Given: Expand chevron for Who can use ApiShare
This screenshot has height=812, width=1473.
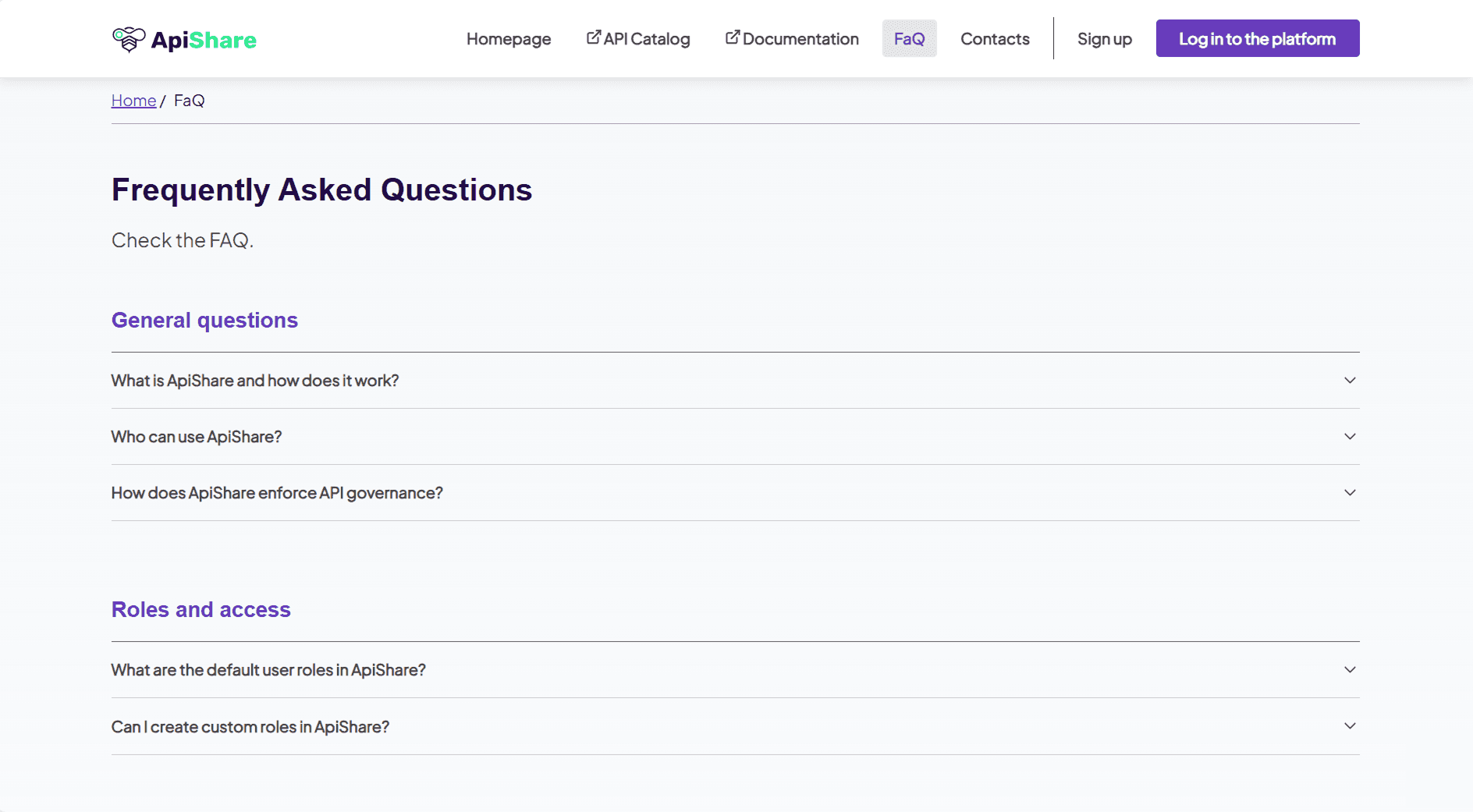Looking at the screenshot, I should tap(1350, 436).
